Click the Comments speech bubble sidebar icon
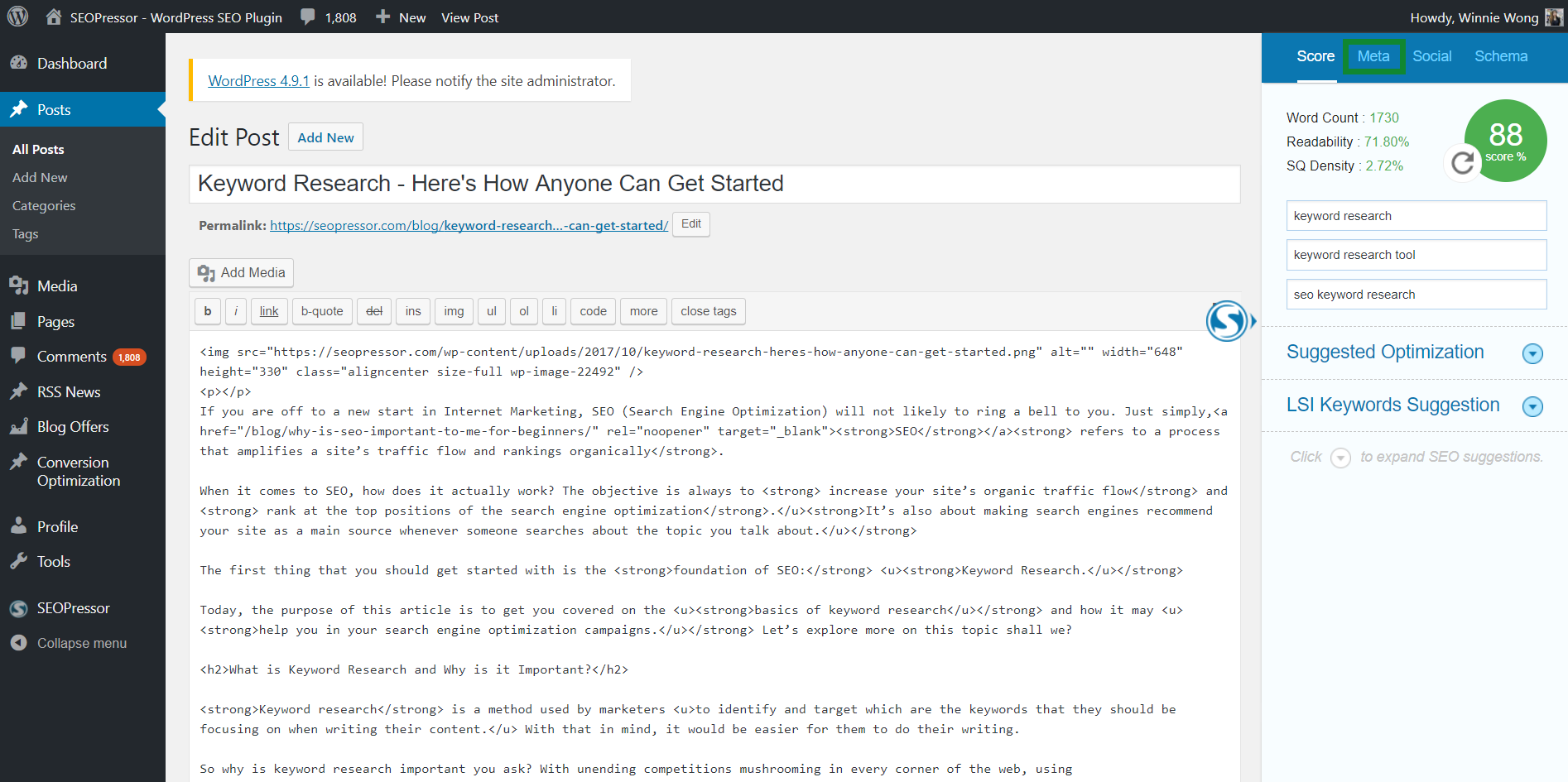The height and width of the screenshot is (782, 1568). pyautogui.click(x=18, y=356)
